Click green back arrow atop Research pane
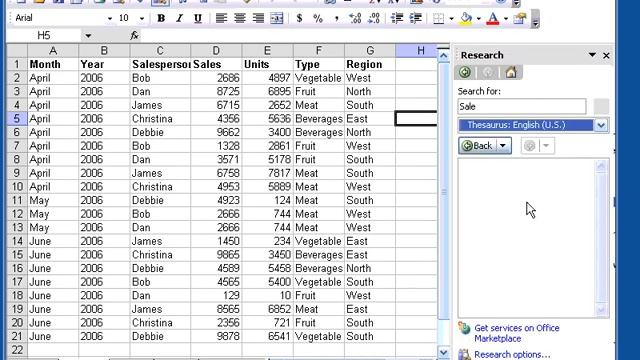The height and width of the screenshot is (360, 640). tap(464, 73)
